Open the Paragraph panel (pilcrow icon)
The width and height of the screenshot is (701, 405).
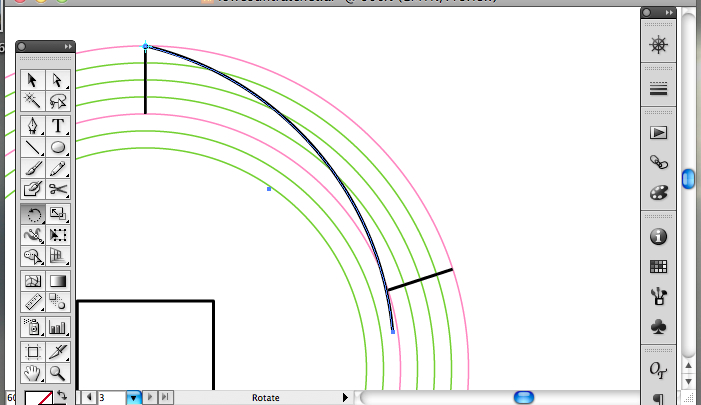point(659,398)
